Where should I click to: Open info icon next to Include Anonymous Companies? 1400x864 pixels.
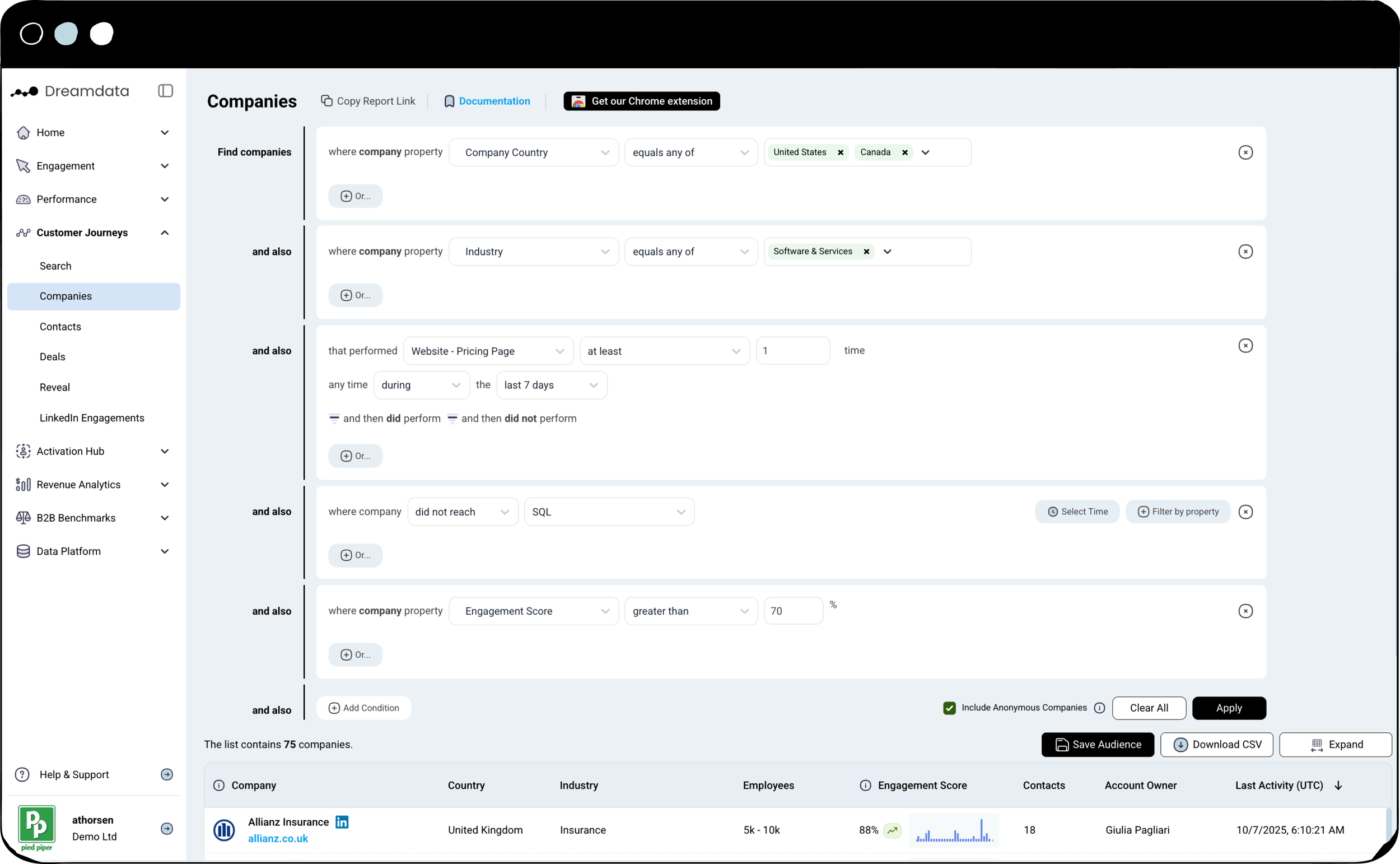(x=1100, y=708)
